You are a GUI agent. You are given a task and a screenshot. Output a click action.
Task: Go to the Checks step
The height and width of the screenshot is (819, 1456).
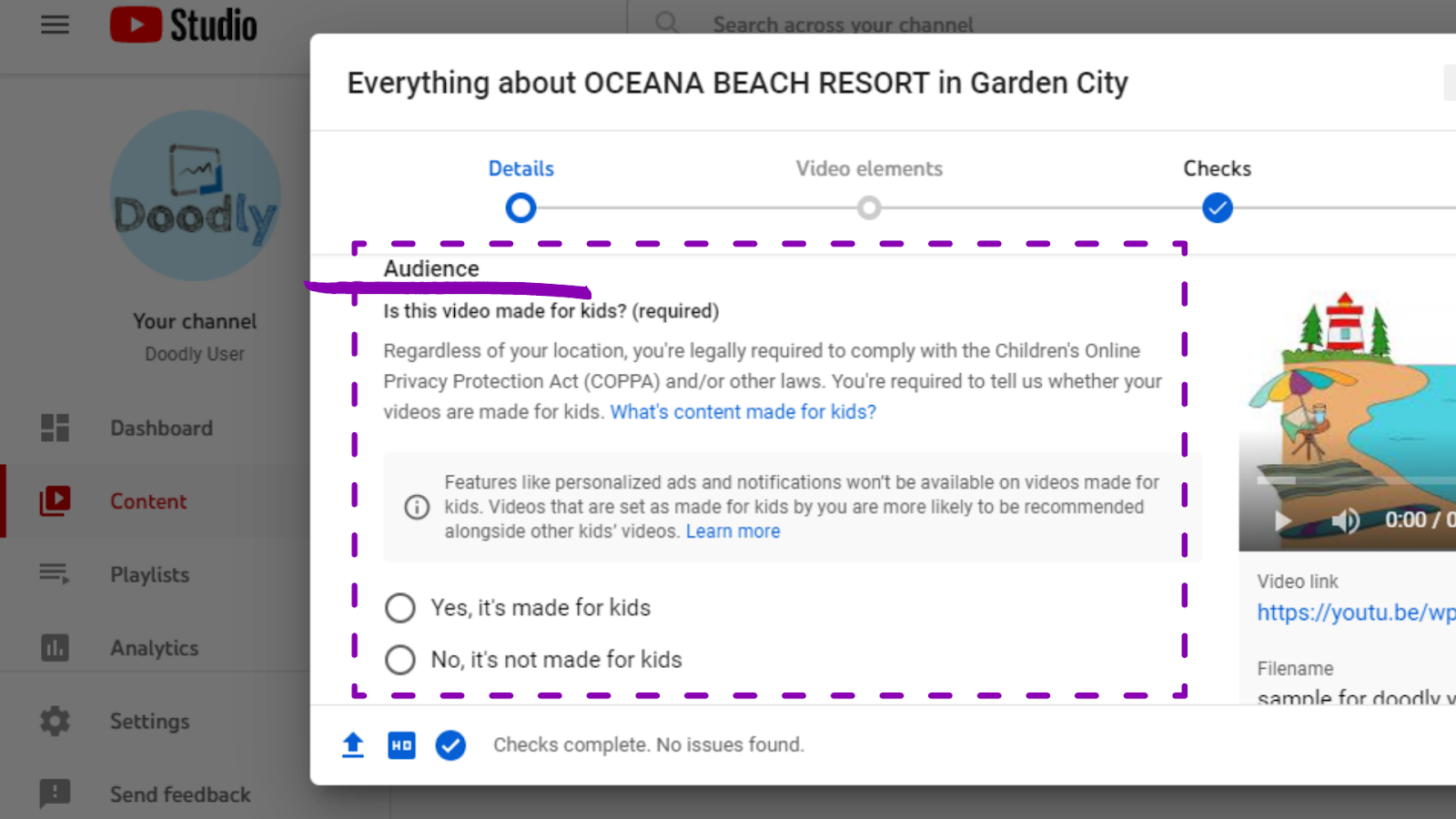1218,190
